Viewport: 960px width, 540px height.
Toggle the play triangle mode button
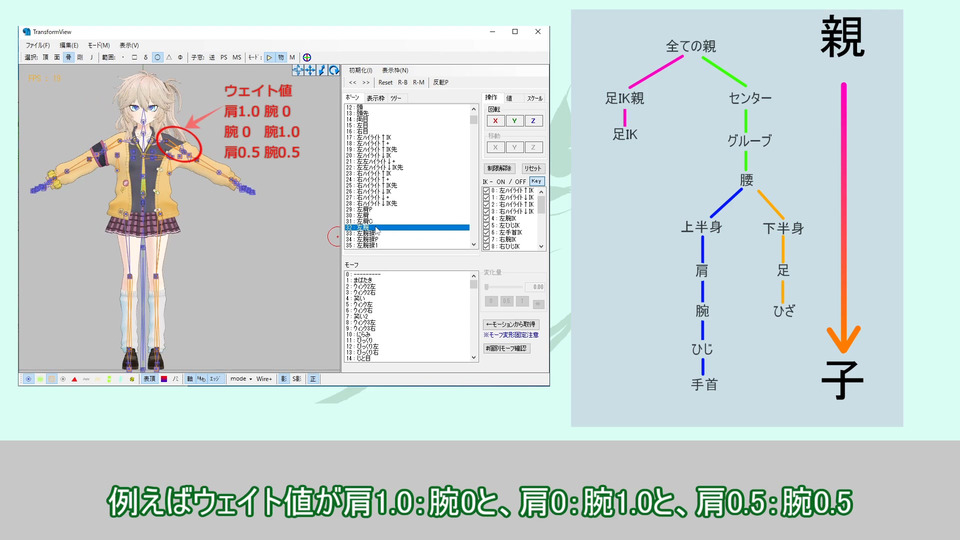[269, 57]
